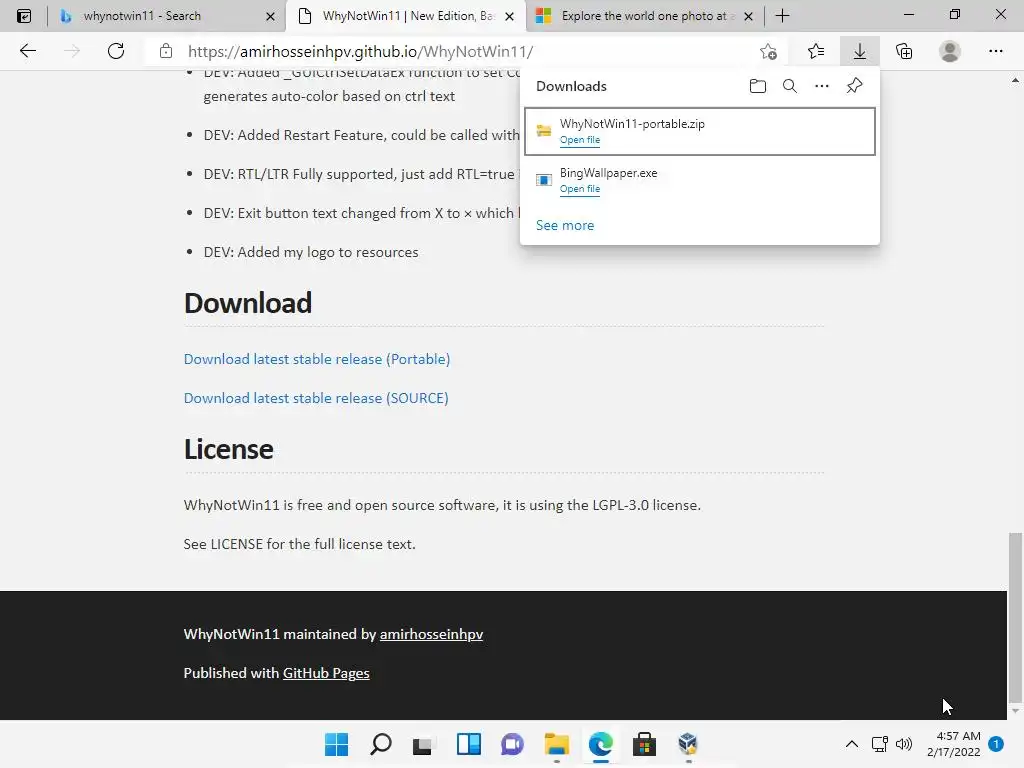Show hidden tray icons chevron
The image size is (1024, 768).
click(x=852, y=744)
